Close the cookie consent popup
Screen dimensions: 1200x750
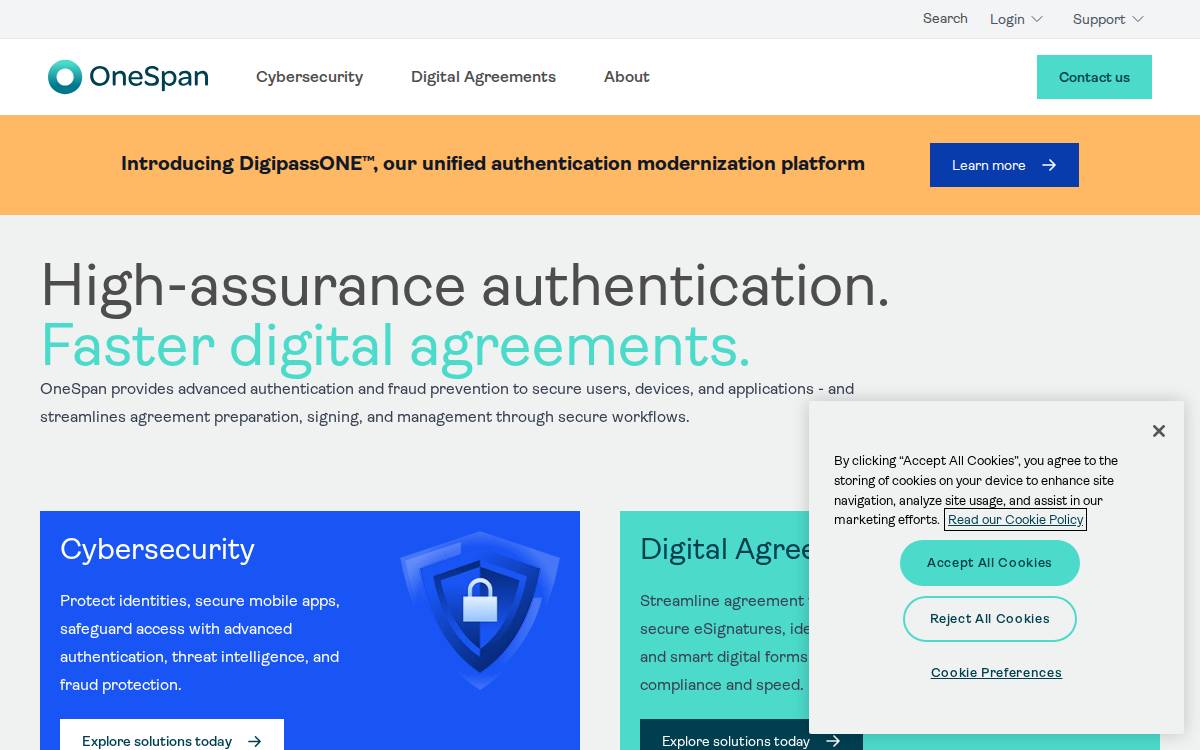pos(1158,431)
